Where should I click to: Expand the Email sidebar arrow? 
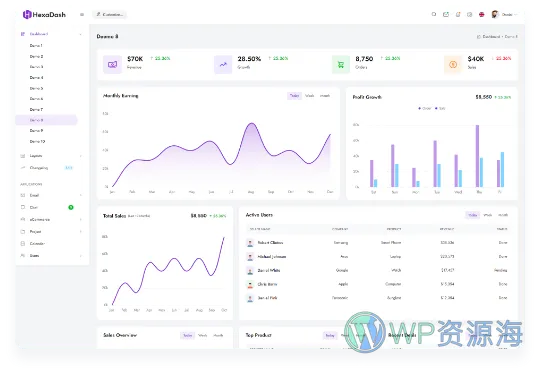[81, 195]
